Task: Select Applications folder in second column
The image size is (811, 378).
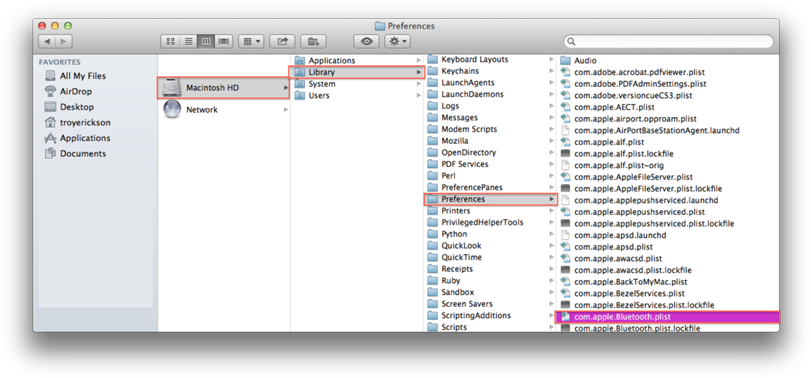Action: 357,61
